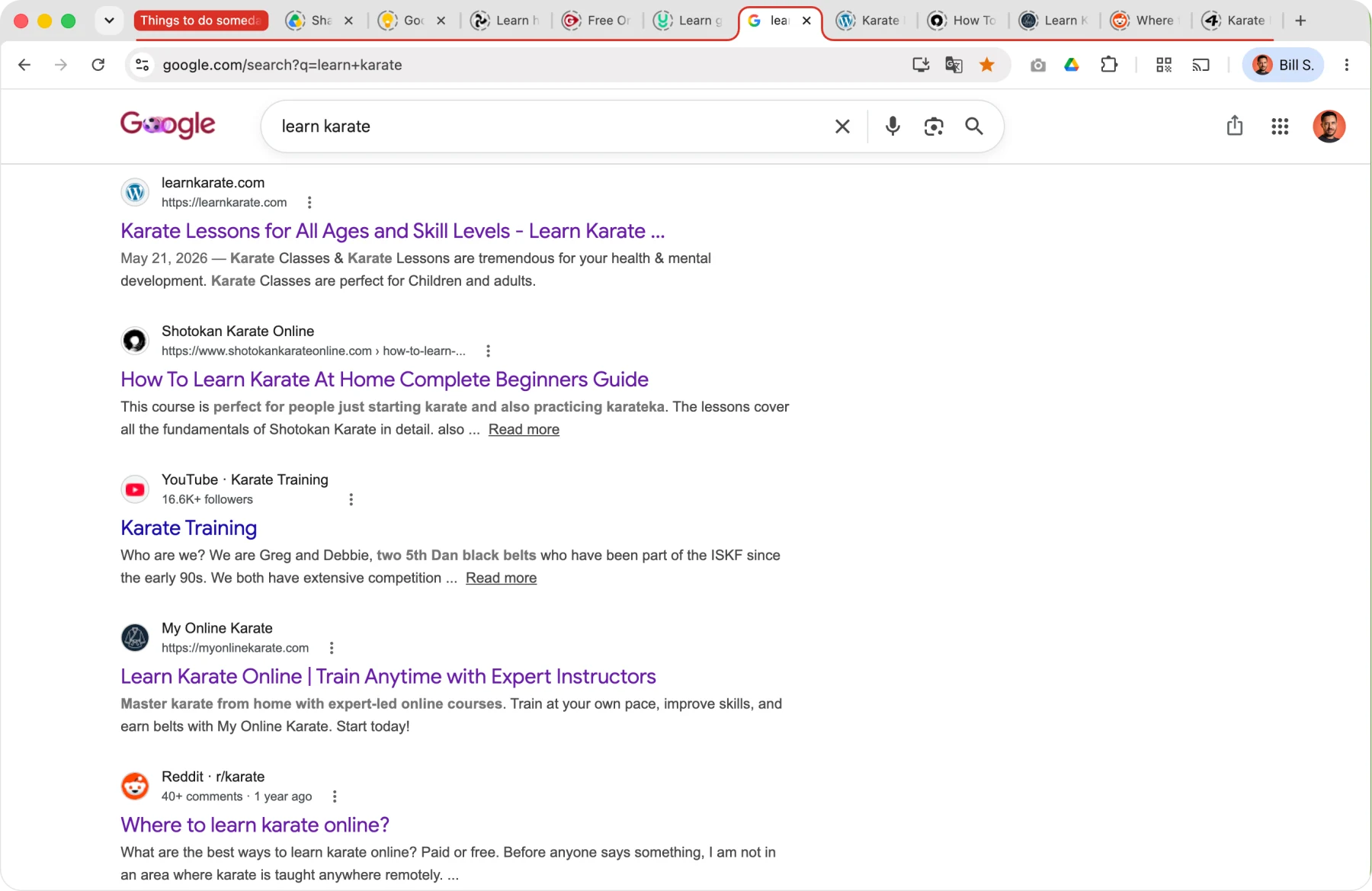The width and height of the screenshot is (1372, 891).
Task: Switch to the 'Sha' tab
Action: click(x=313, y=21)
